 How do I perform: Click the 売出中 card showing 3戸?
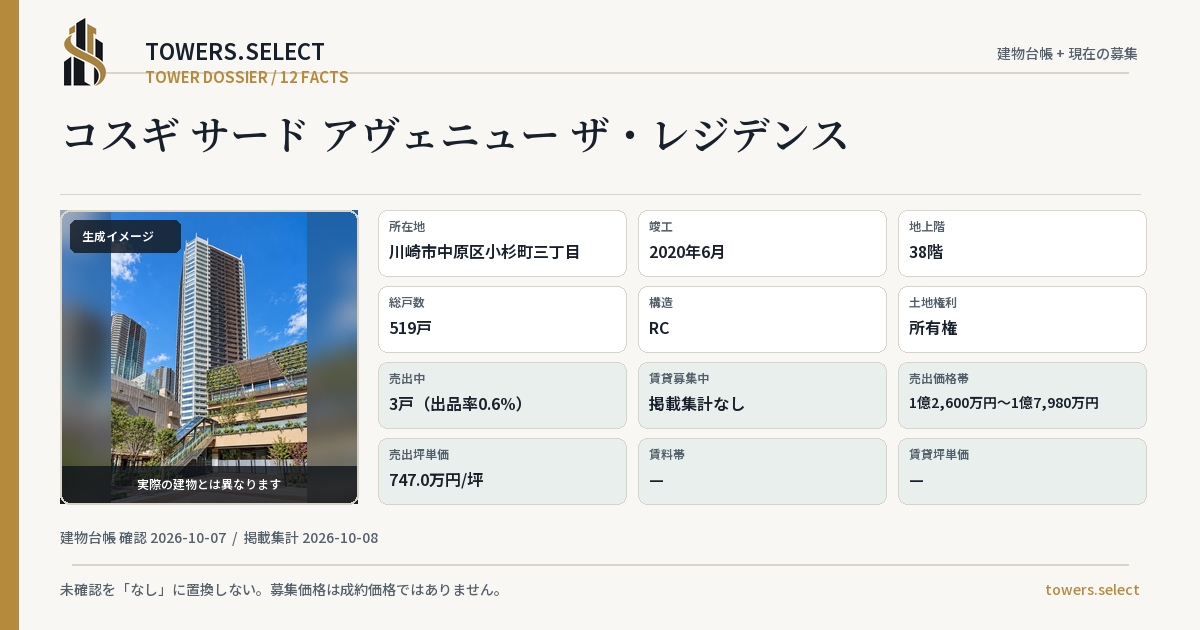coord(502,395)
